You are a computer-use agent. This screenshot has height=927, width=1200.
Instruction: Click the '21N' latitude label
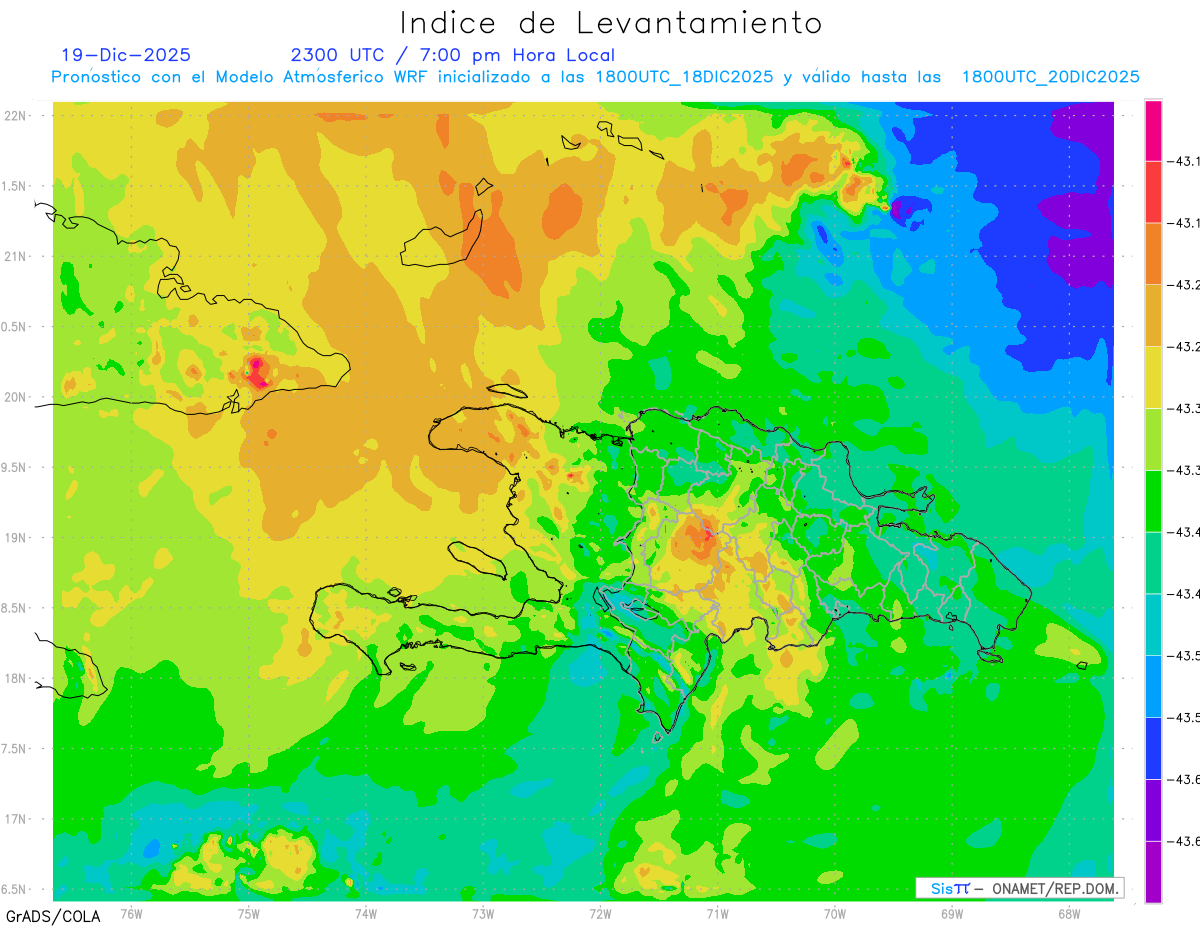coord(16,256)
